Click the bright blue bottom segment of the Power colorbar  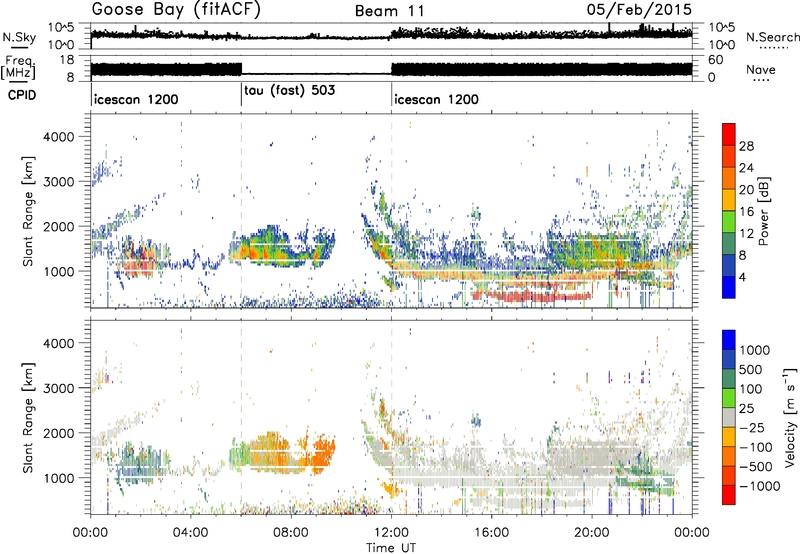(729, 287)
